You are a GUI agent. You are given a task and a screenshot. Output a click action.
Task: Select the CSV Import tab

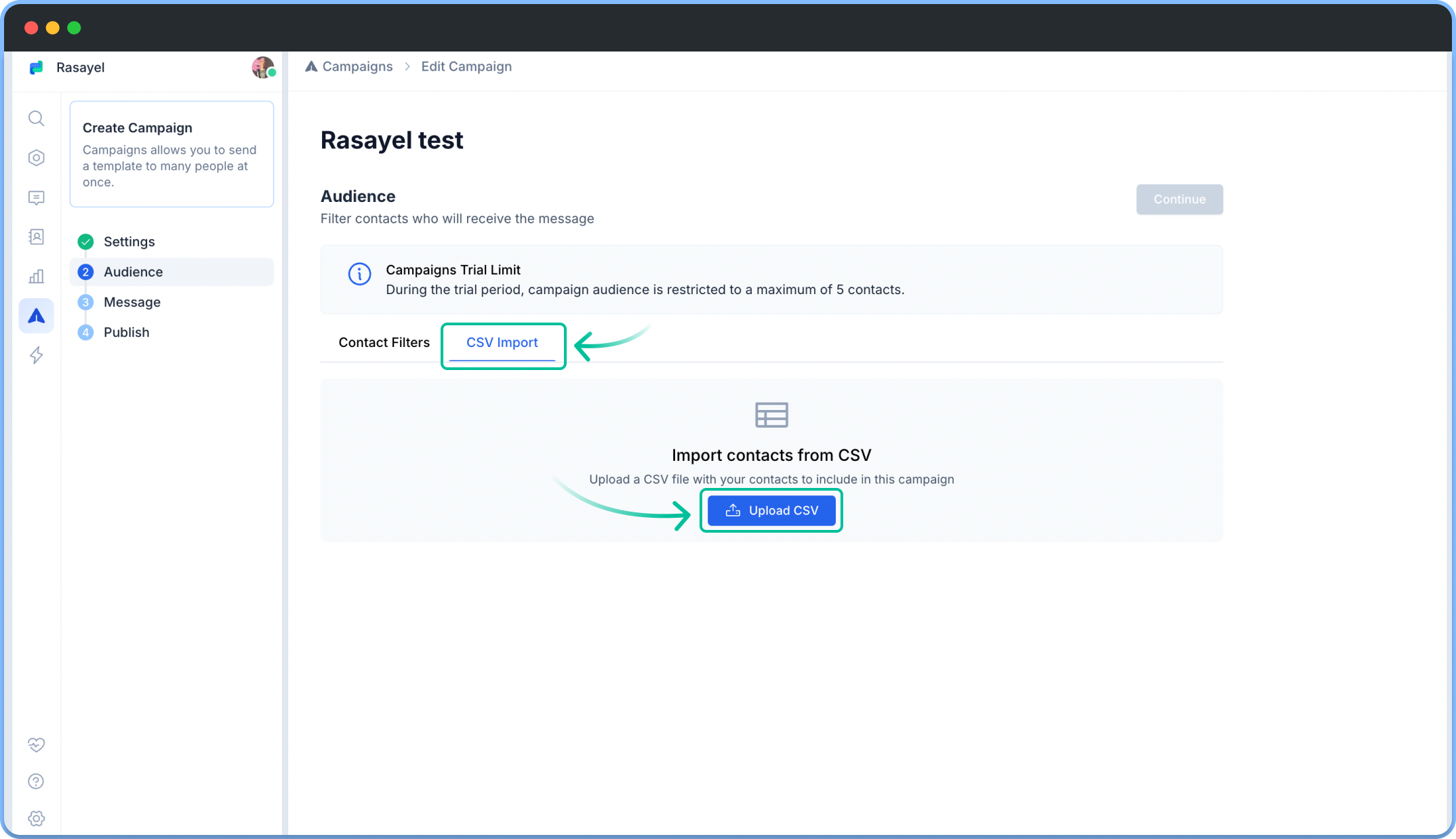tap(502, 342)
